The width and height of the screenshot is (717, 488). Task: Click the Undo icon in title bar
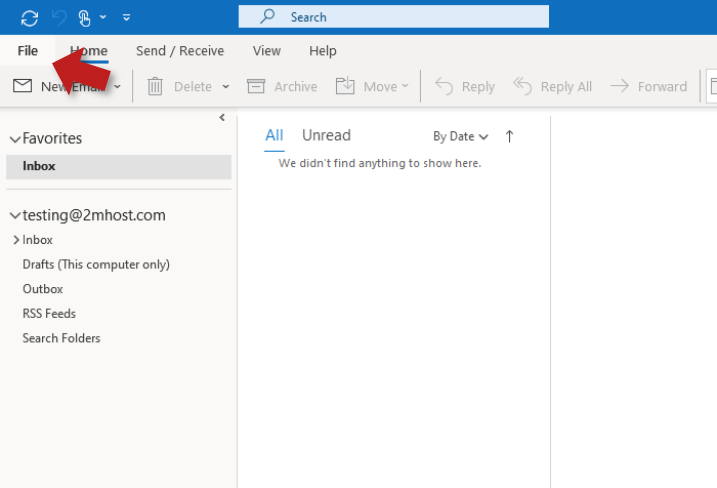tap(58, 17)
